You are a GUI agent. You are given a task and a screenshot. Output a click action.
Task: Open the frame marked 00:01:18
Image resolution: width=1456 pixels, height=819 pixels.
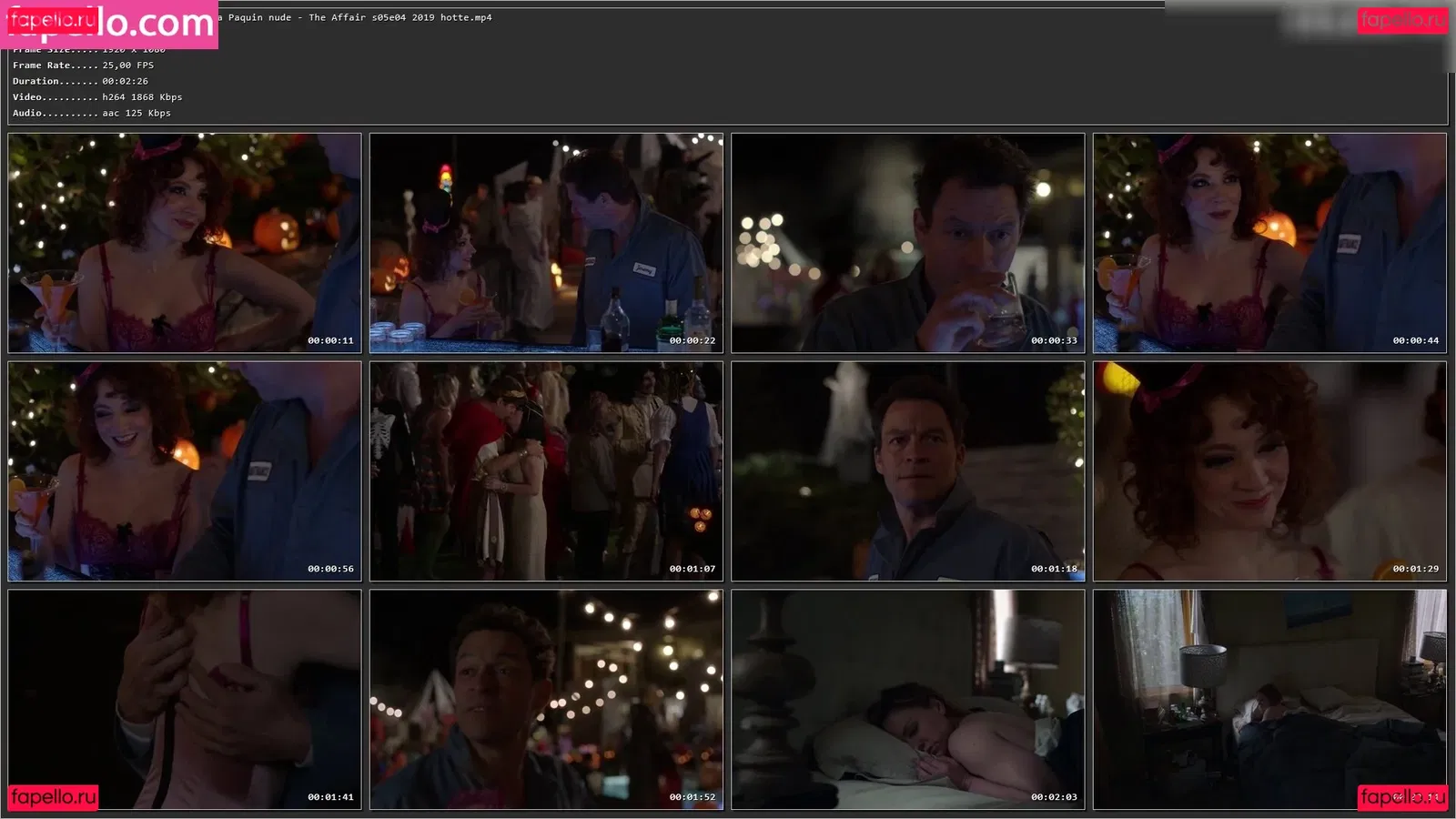(908, 471)
